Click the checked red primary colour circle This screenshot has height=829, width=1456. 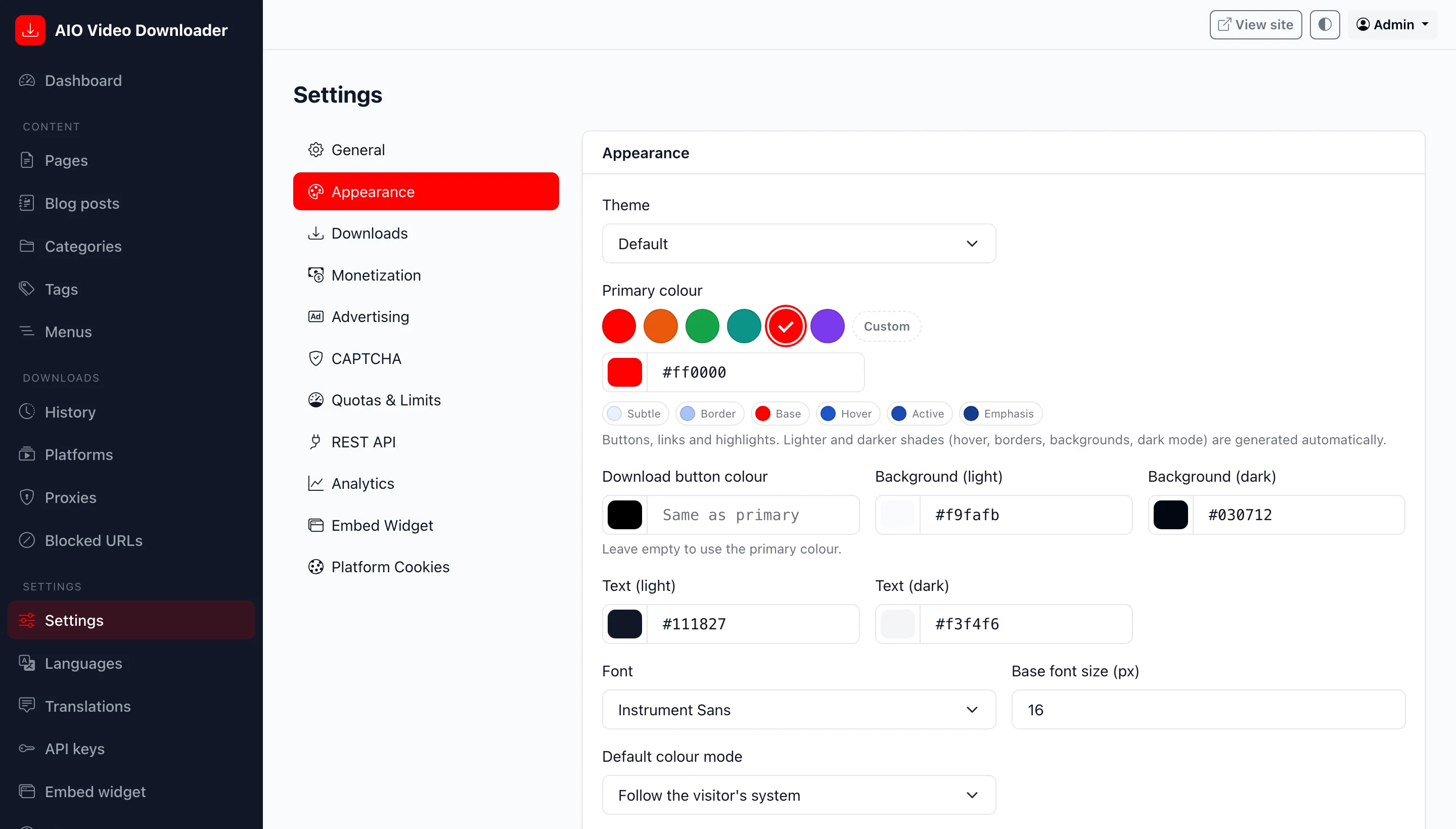click(786, 326)
